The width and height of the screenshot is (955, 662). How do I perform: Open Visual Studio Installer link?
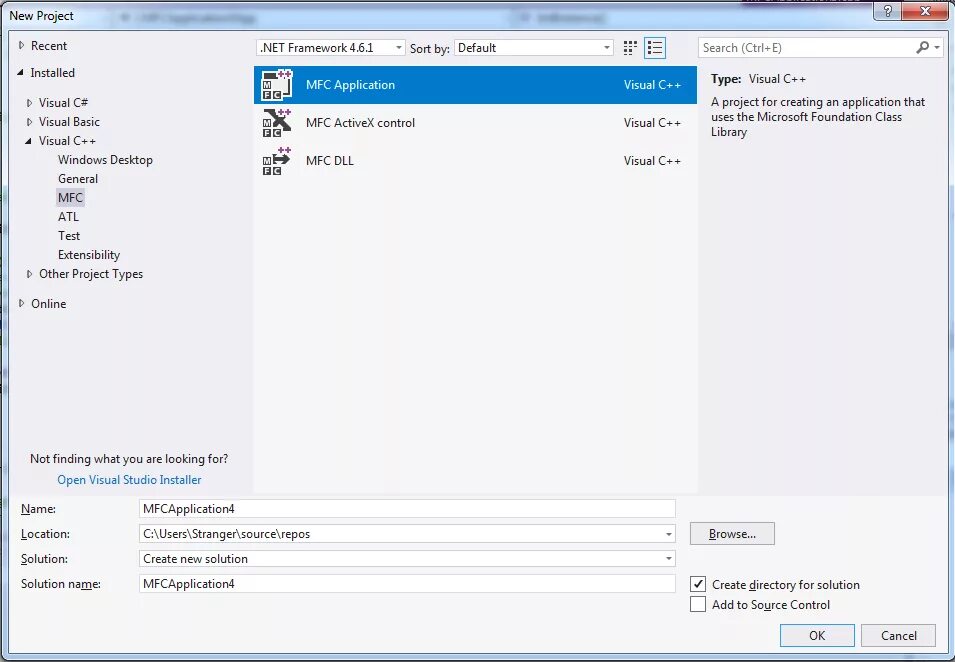[129, 480]
